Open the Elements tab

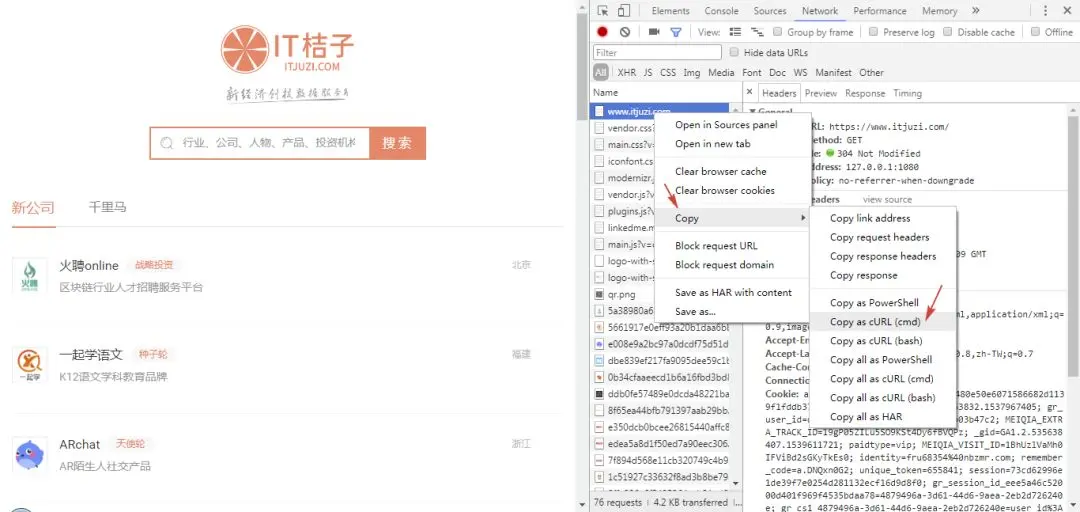point(670,10)
